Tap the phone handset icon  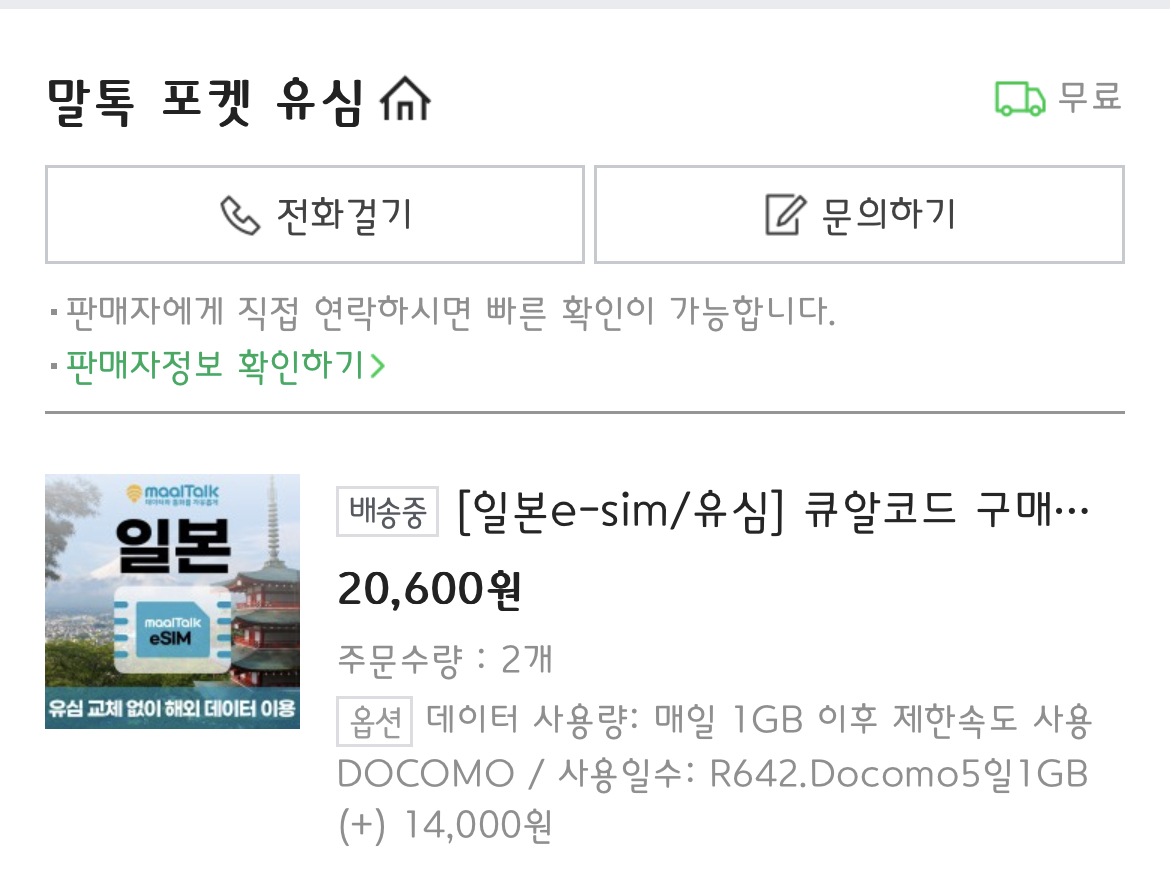tap(240, 216)
